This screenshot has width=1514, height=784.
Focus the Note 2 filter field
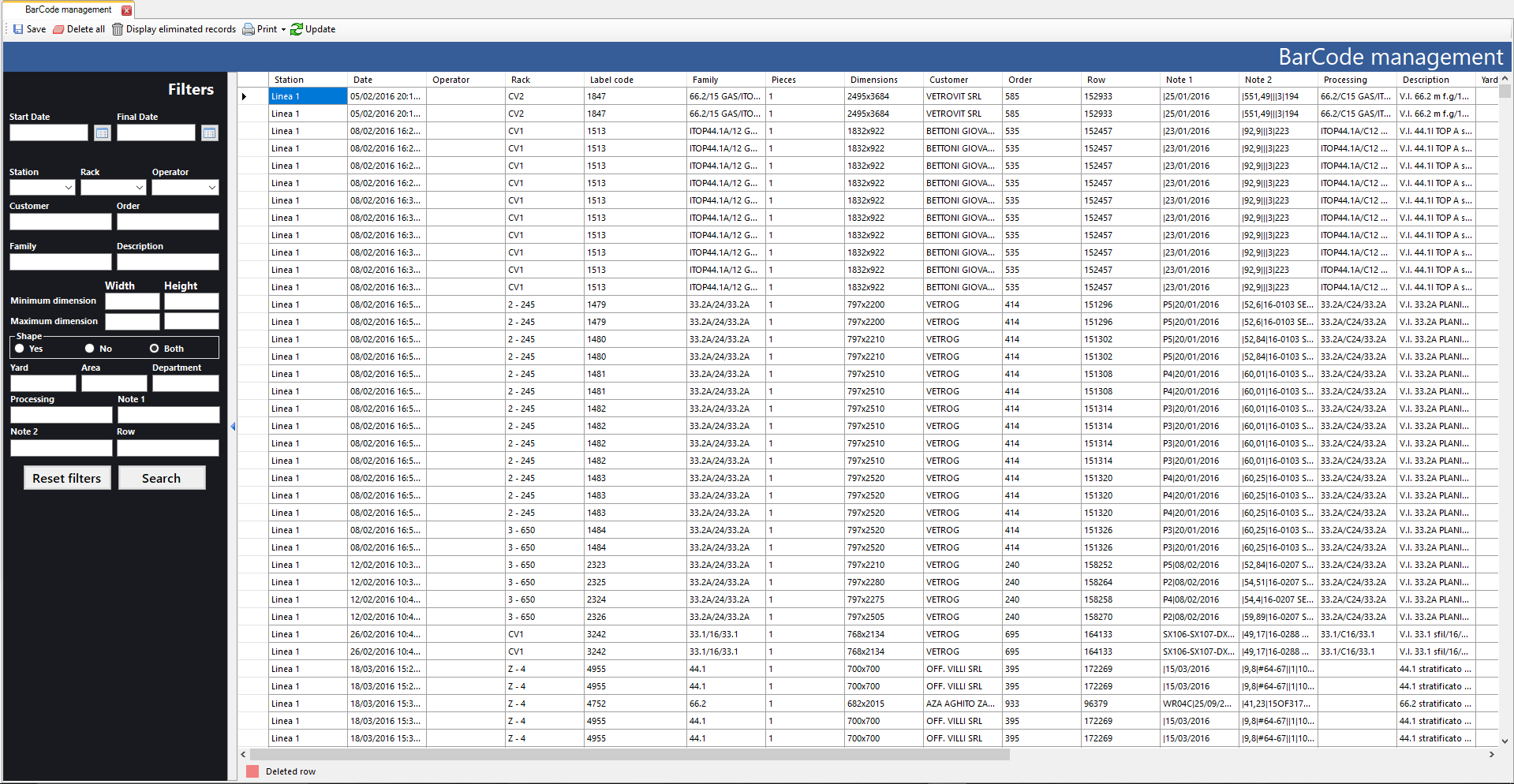62,448
